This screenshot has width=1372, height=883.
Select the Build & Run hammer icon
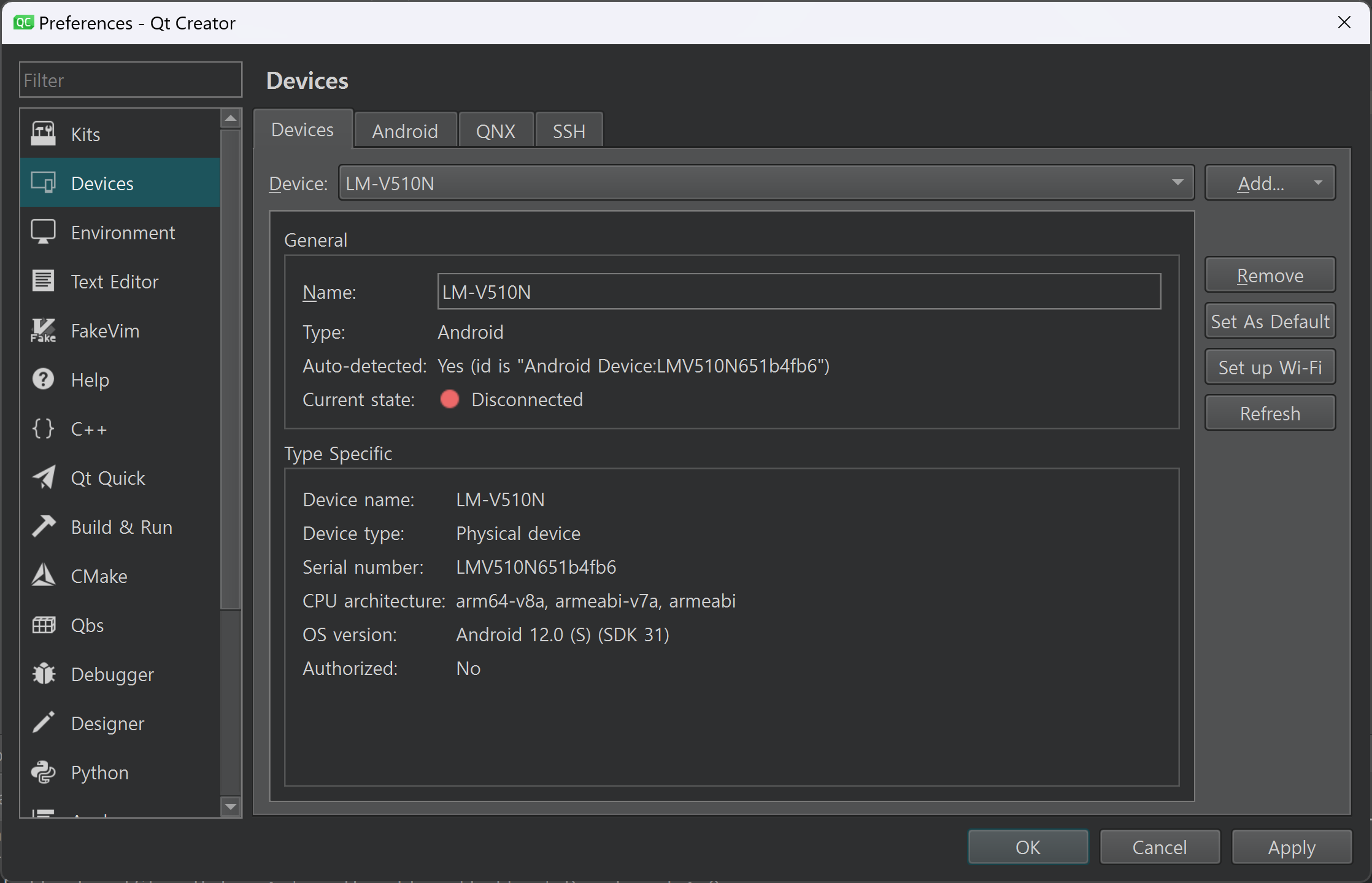coord(43,526)
